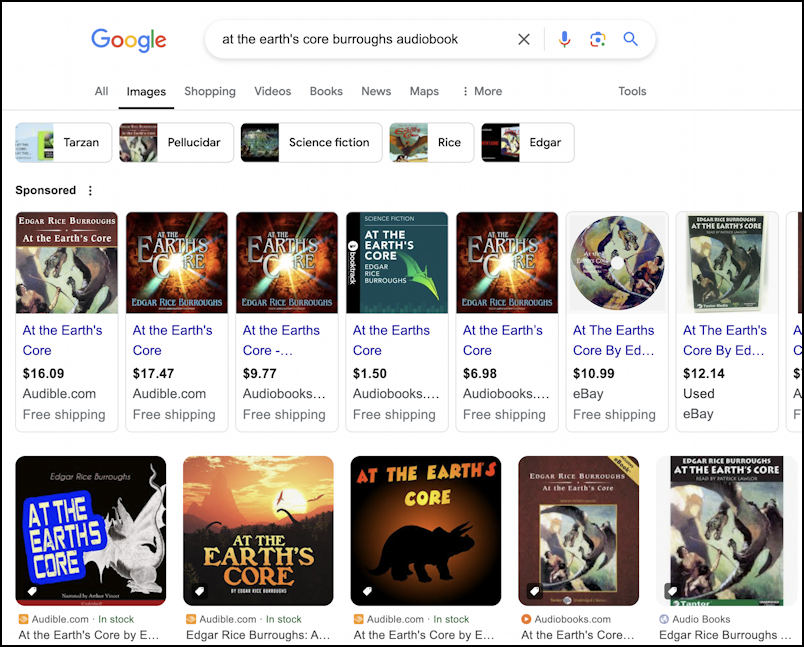Image resolution: width=804 pixels, height=647 pixels.
Task: Switch to the All tab
Action: [102, 91]
